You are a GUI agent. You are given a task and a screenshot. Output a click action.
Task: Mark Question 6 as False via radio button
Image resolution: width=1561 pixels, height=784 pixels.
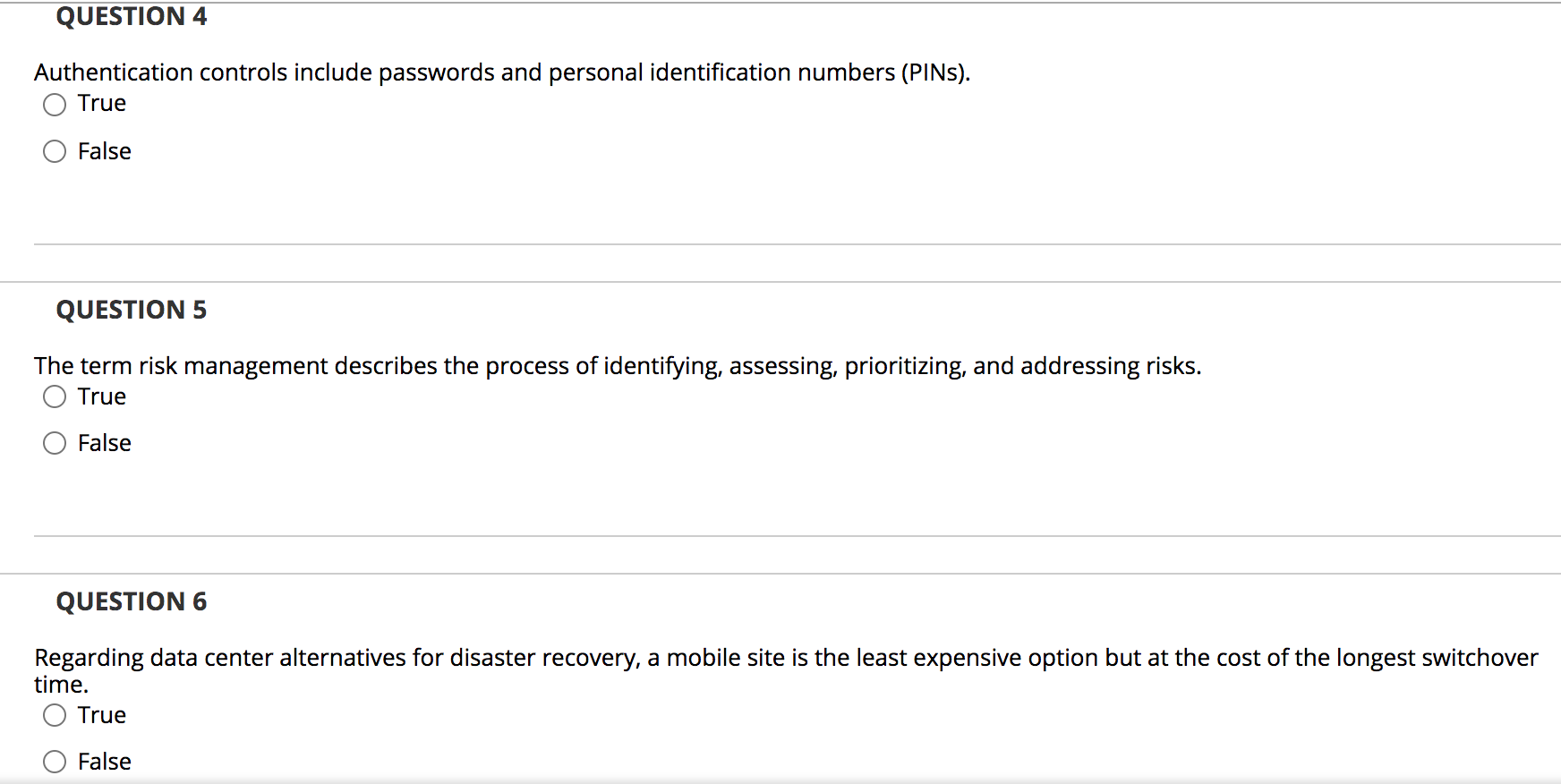[55, 762]
